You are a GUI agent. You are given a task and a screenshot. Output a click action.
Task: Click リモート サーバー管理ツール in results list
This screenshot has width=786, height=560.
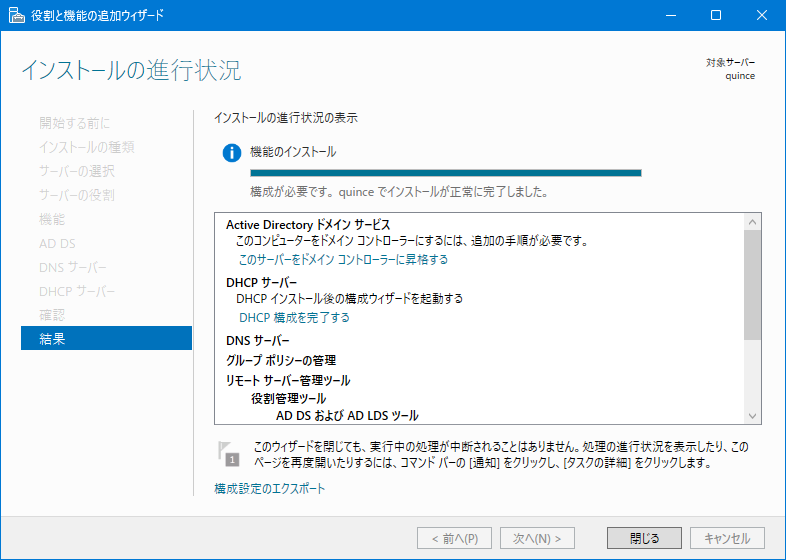[288, 381]
